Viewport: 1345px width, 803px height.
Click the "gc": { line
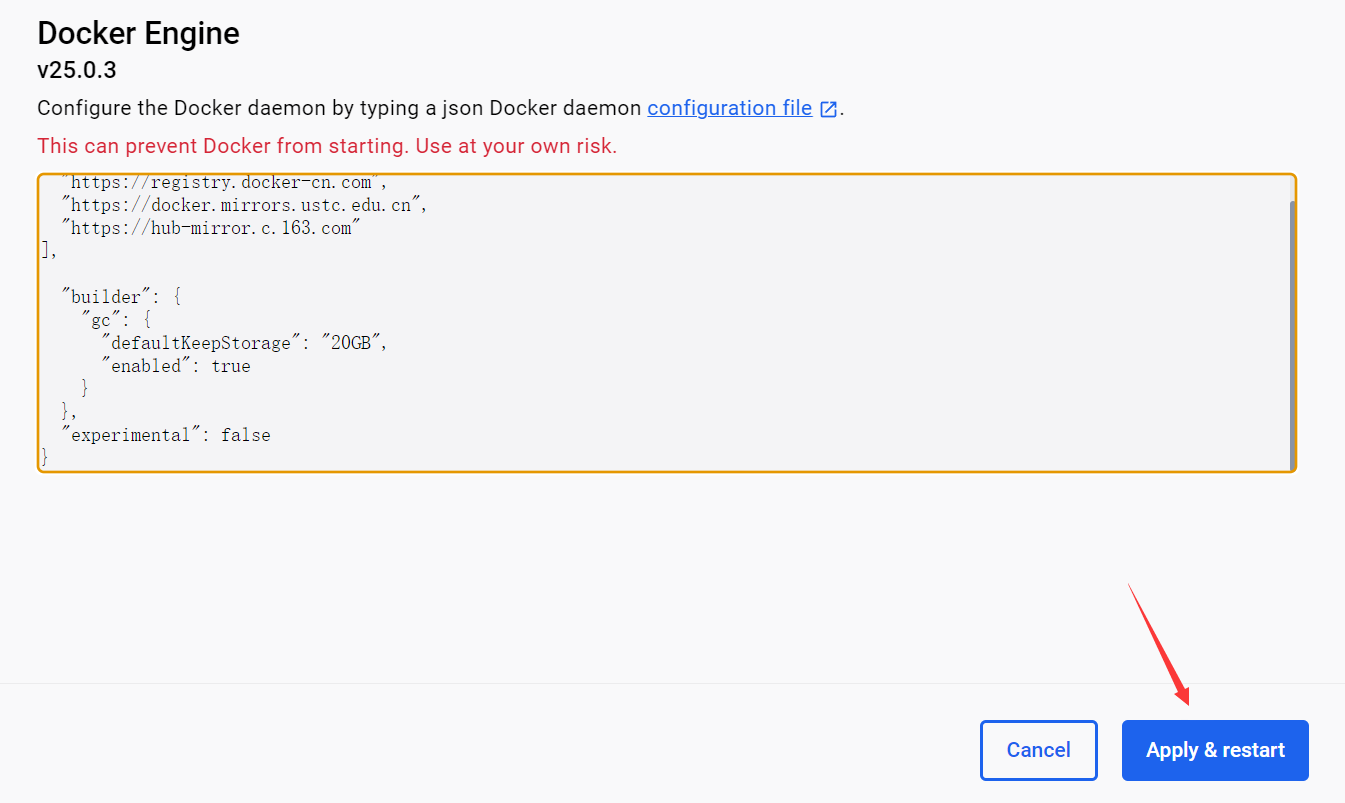click(116, 320)
